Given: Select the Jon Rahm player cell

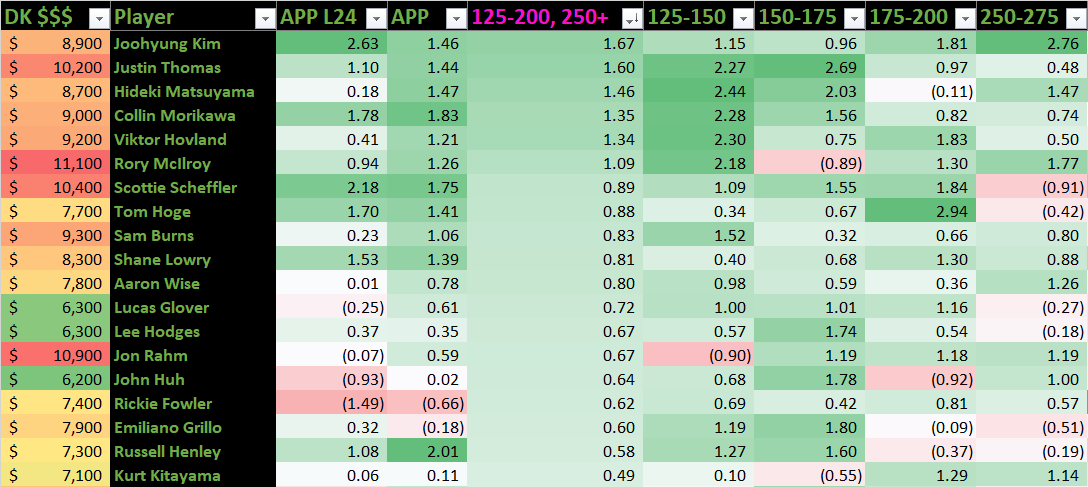Looking at the screenshot, I should point(193,356).
